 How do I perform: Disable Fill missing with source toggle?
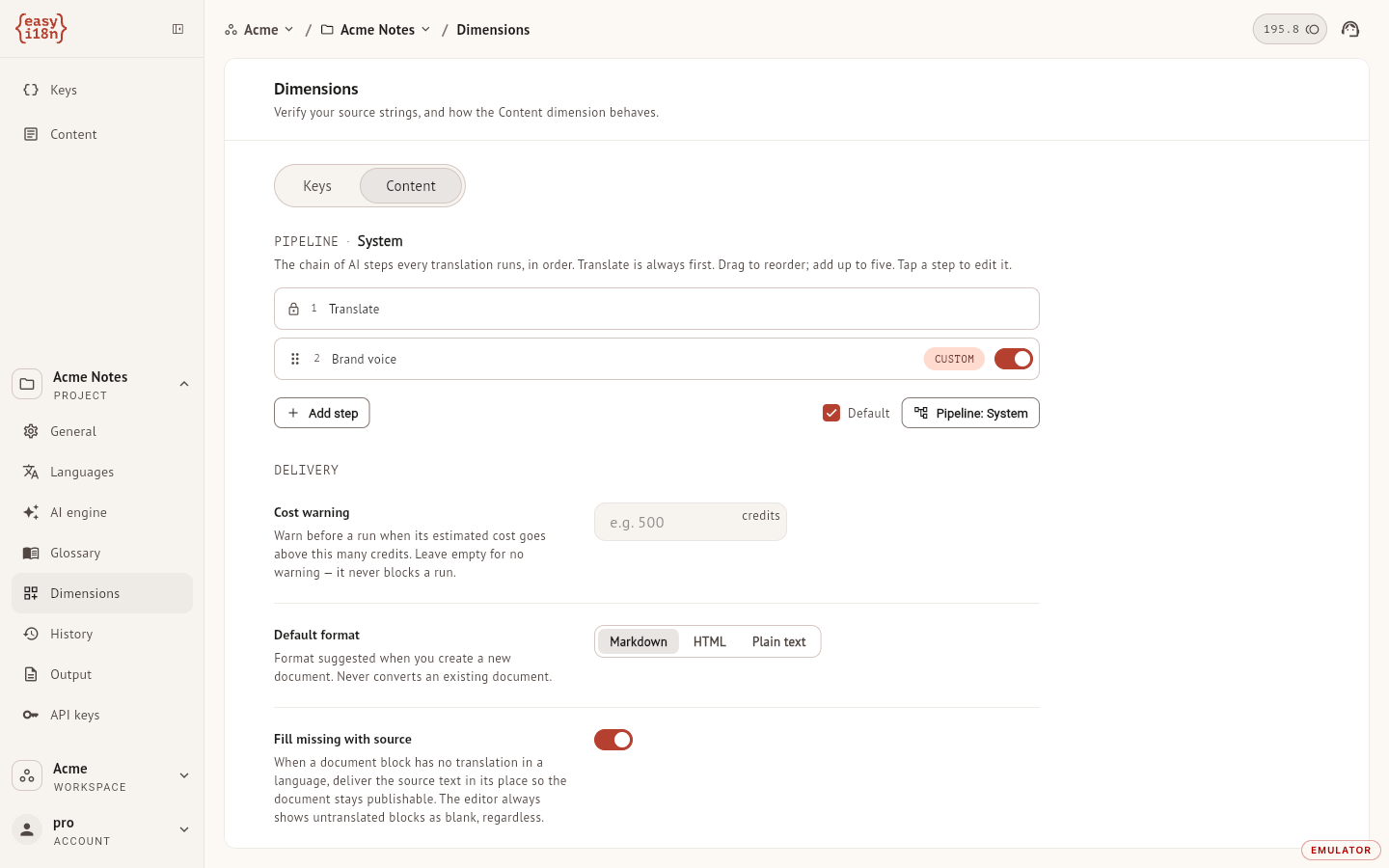coord(613,740)
